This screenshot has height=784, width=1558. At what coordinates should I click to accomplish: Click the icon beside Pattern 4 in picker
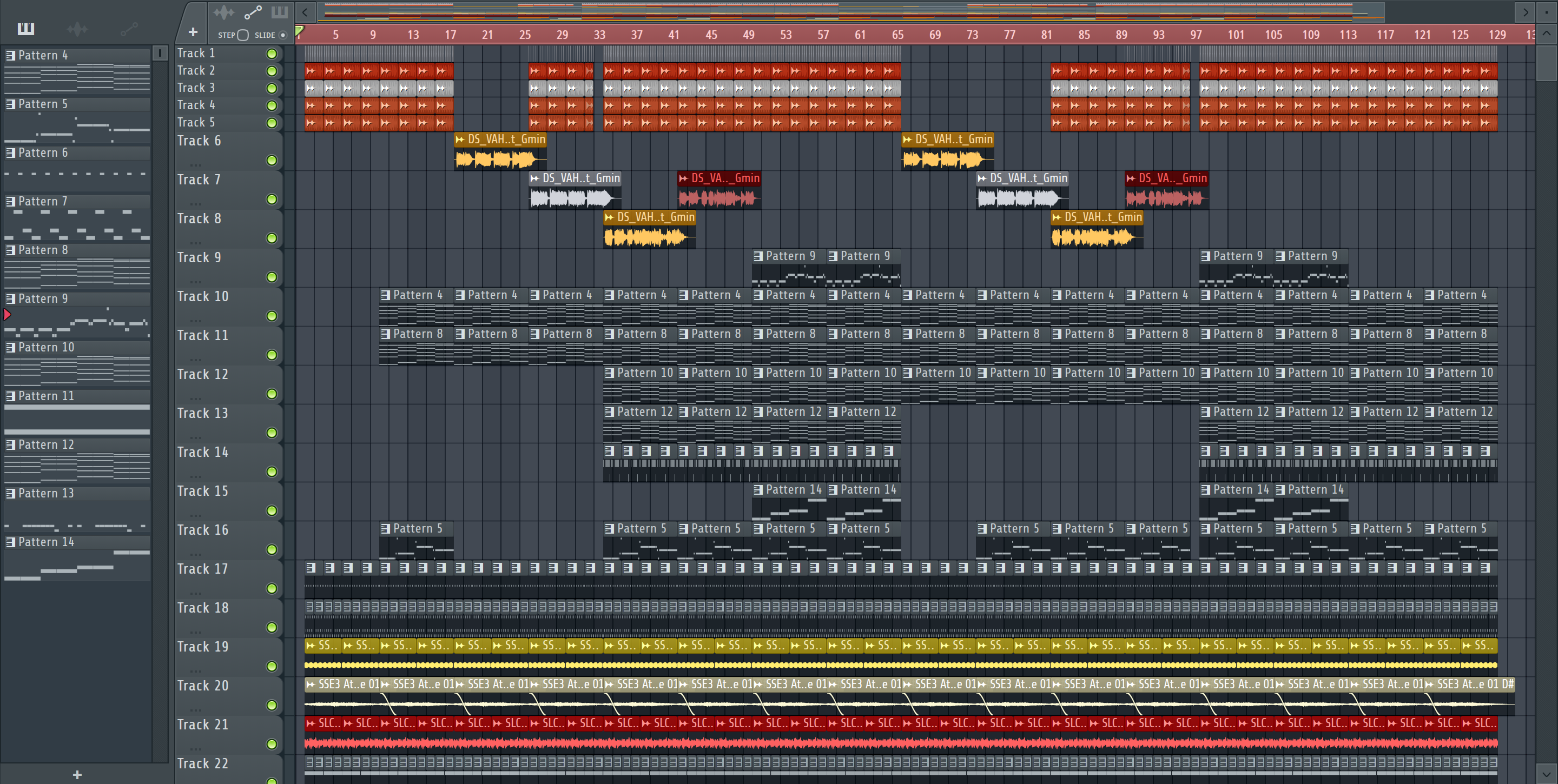pos(10,55)
